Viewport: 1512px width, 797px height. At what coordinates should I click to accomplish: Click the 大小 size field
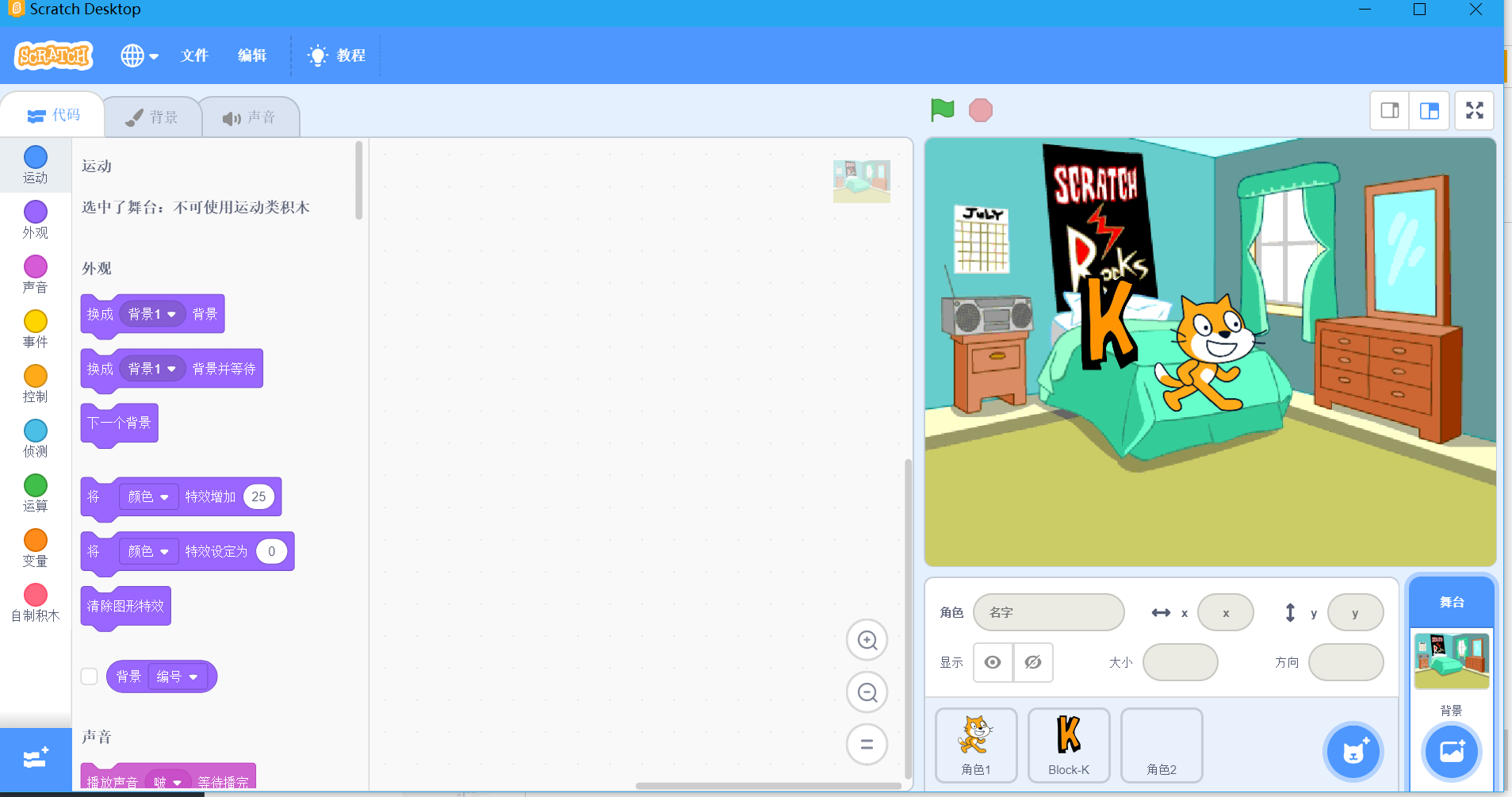pyautogui.click(x=1180, y=662)
